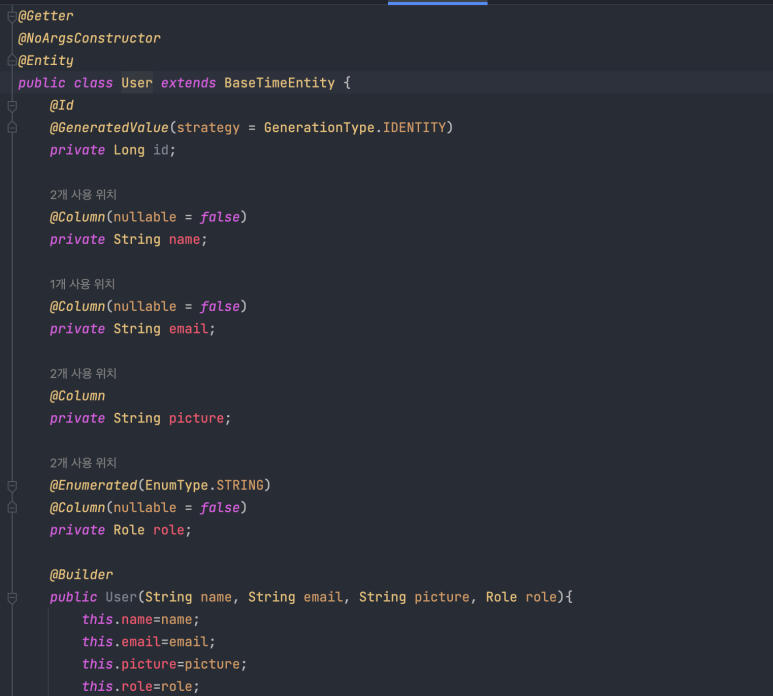Click the 'String email' constructor parameter
The image size is (773, 696).
pyautogui.click(x=295, y=597)
